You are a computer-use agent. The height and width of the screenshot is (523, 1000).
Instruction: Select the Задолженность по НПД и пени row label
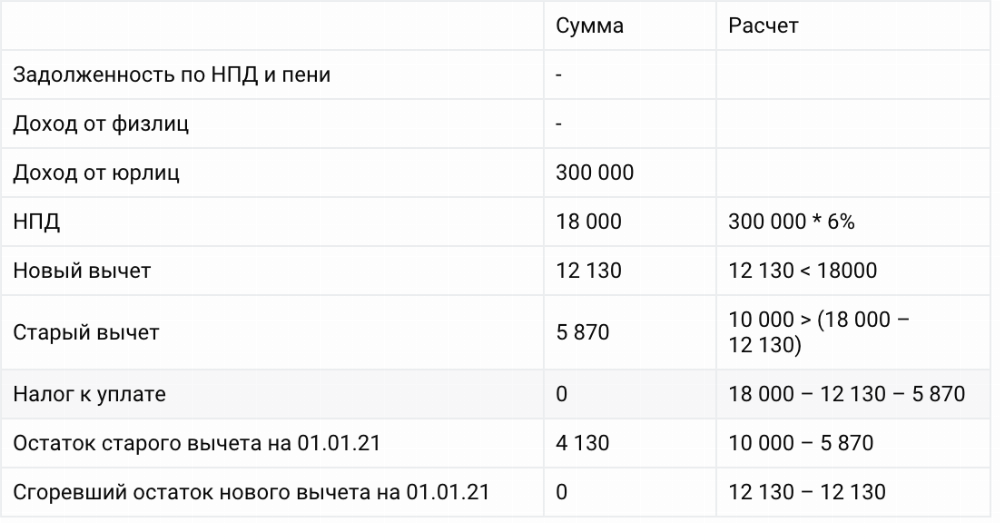(x=171, y=75)
